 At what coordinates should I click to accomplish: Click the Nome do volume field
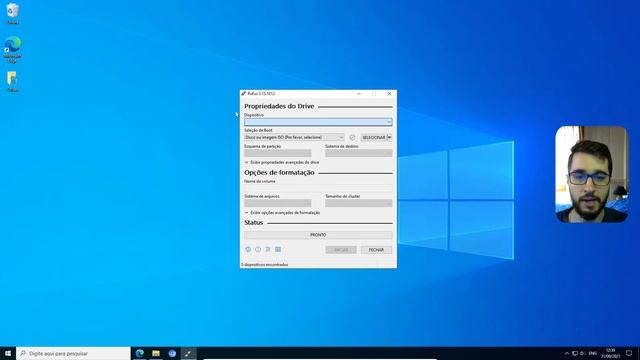pos(318,188)
